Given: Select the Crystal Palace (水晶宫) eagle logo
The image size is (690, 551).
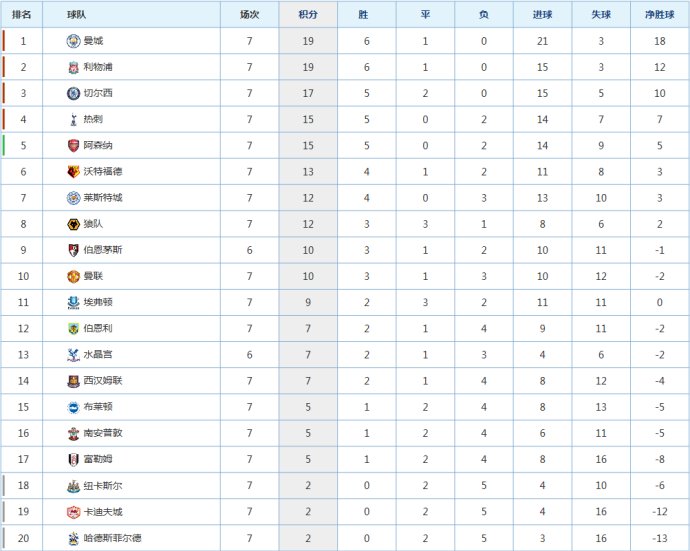Looking at the screenshot, I should pyautogui.click(x=73, y=355).
